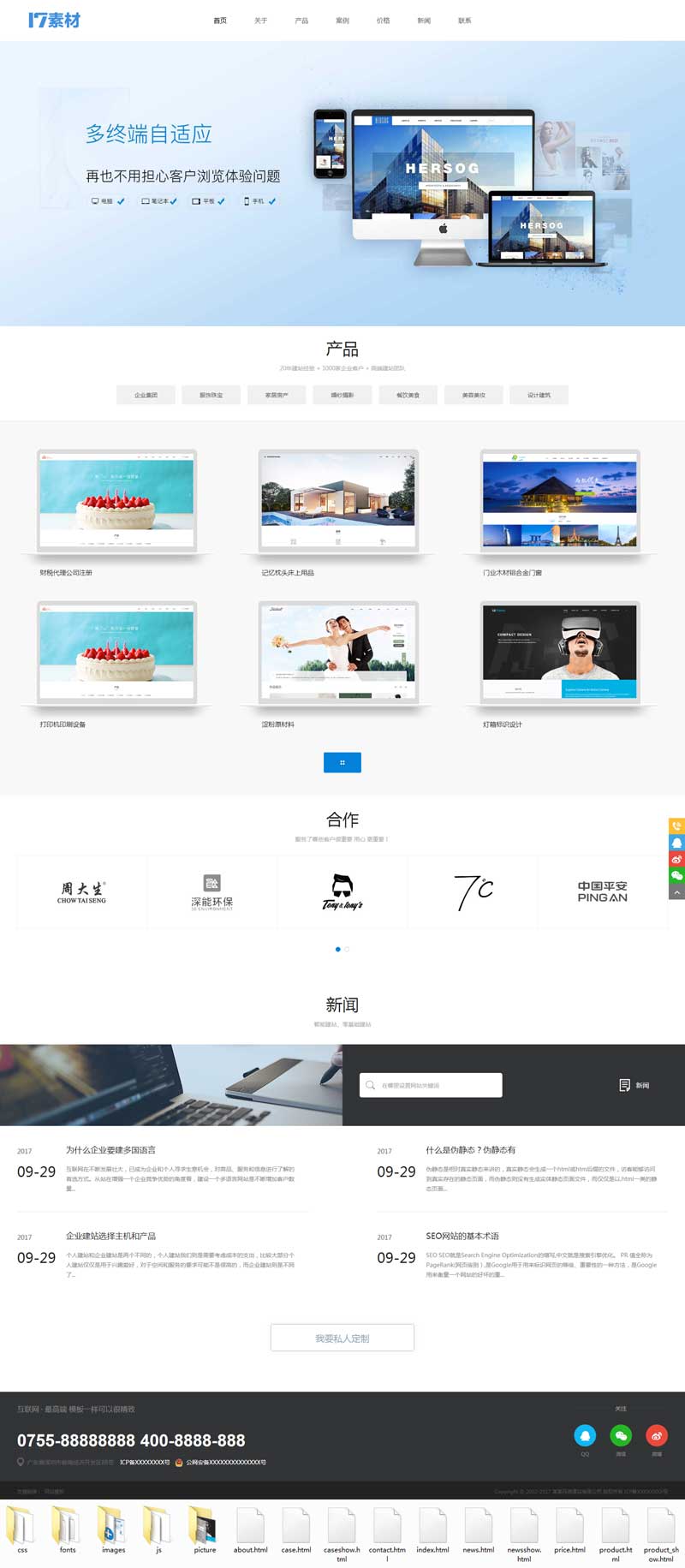Viewport: 685px width, 1568px height.
Task: Click the red Weibo icon in floating sidebar
Action: pyautogui.click(x=676, y=859)
